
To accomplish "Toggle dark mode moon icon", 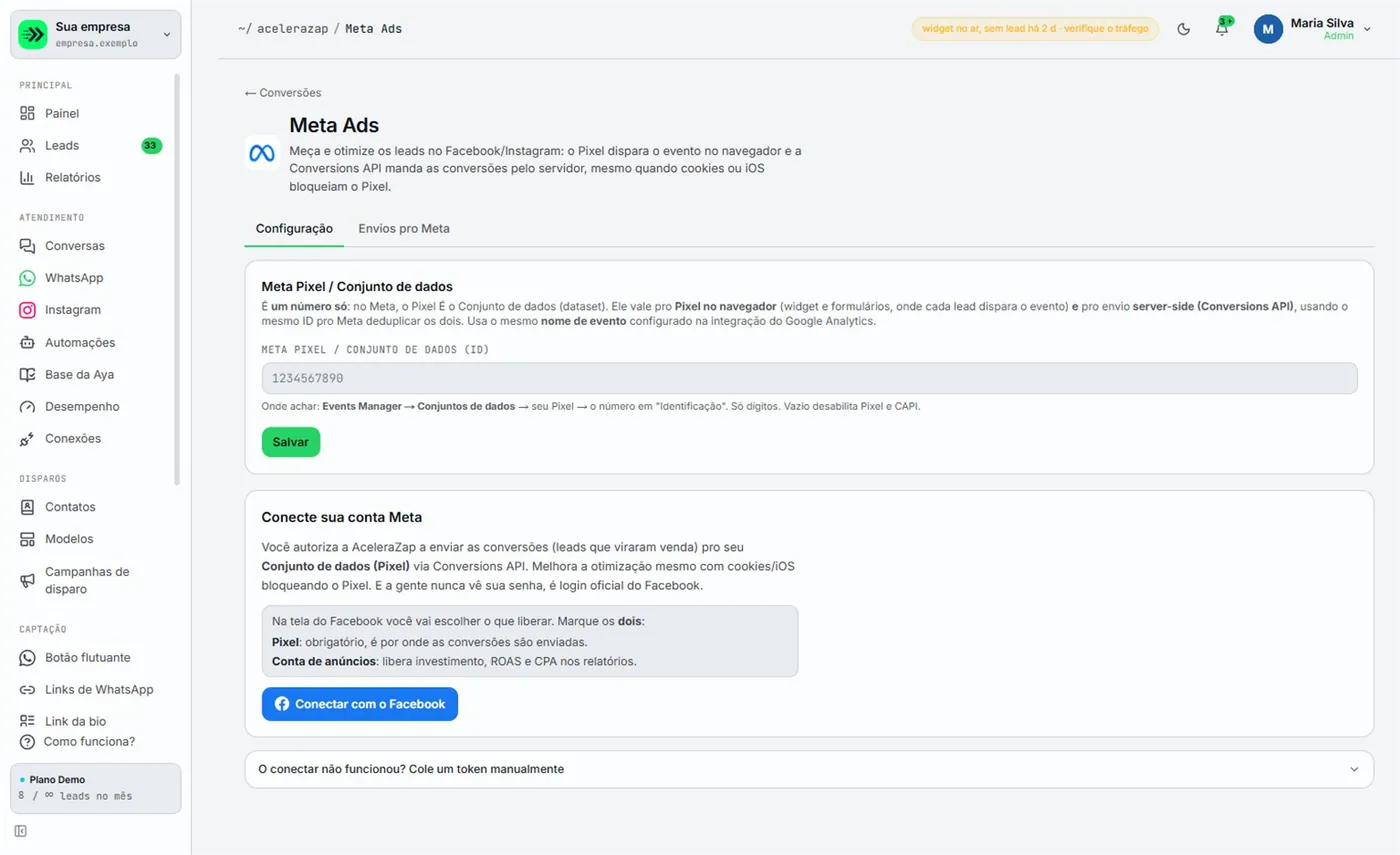I will coord(1184,29).
